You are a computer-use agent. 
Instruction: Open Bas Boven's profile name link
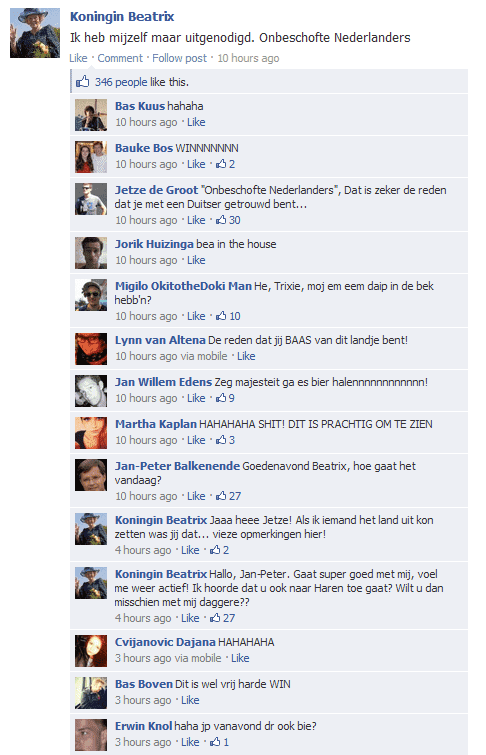click(144, 684)
